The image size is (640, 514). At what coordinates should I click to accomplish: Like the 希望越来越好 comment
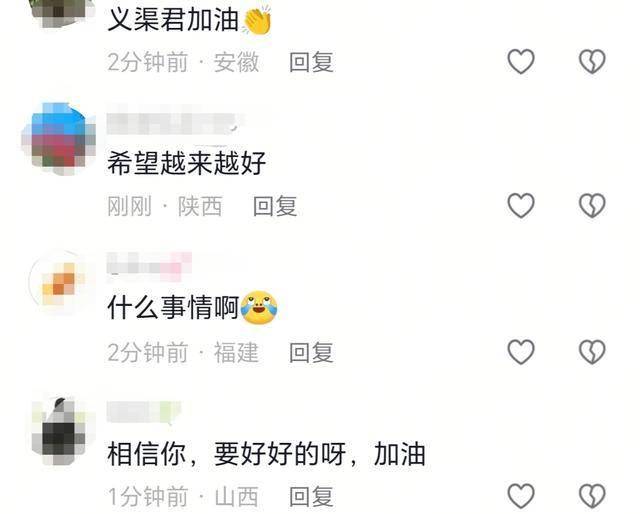pos(521,205)
